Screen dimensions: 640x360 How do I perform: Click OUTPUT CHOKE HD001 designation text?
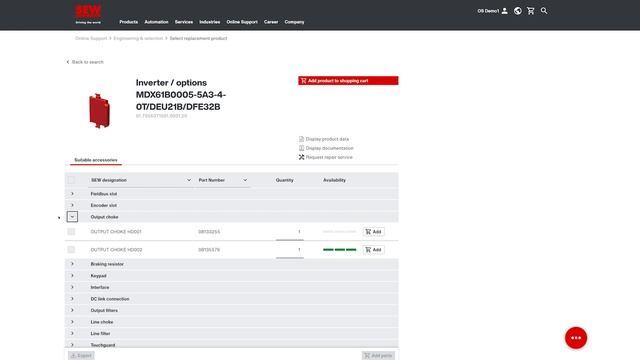[116, 232]
